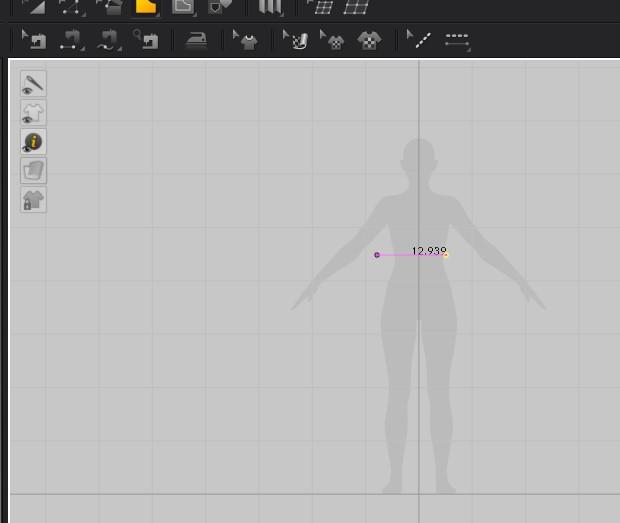
Task: Activate the Steam iron tool
Action: [197, 40]
